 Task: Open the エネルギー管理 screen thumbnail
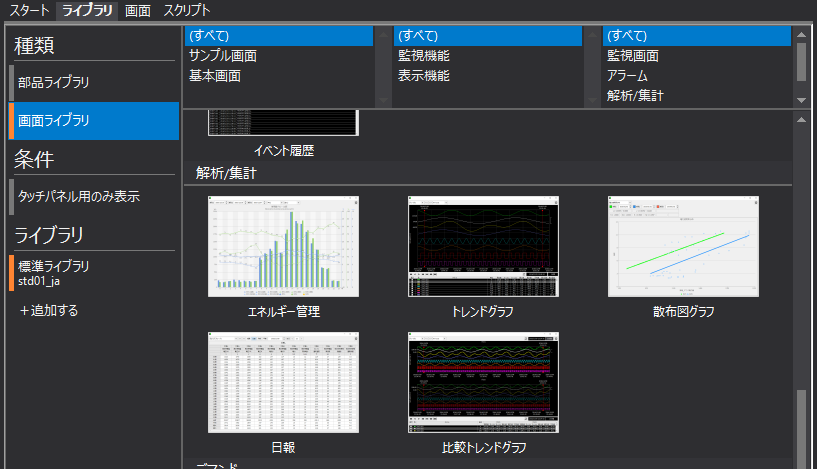tap(283, 246)
